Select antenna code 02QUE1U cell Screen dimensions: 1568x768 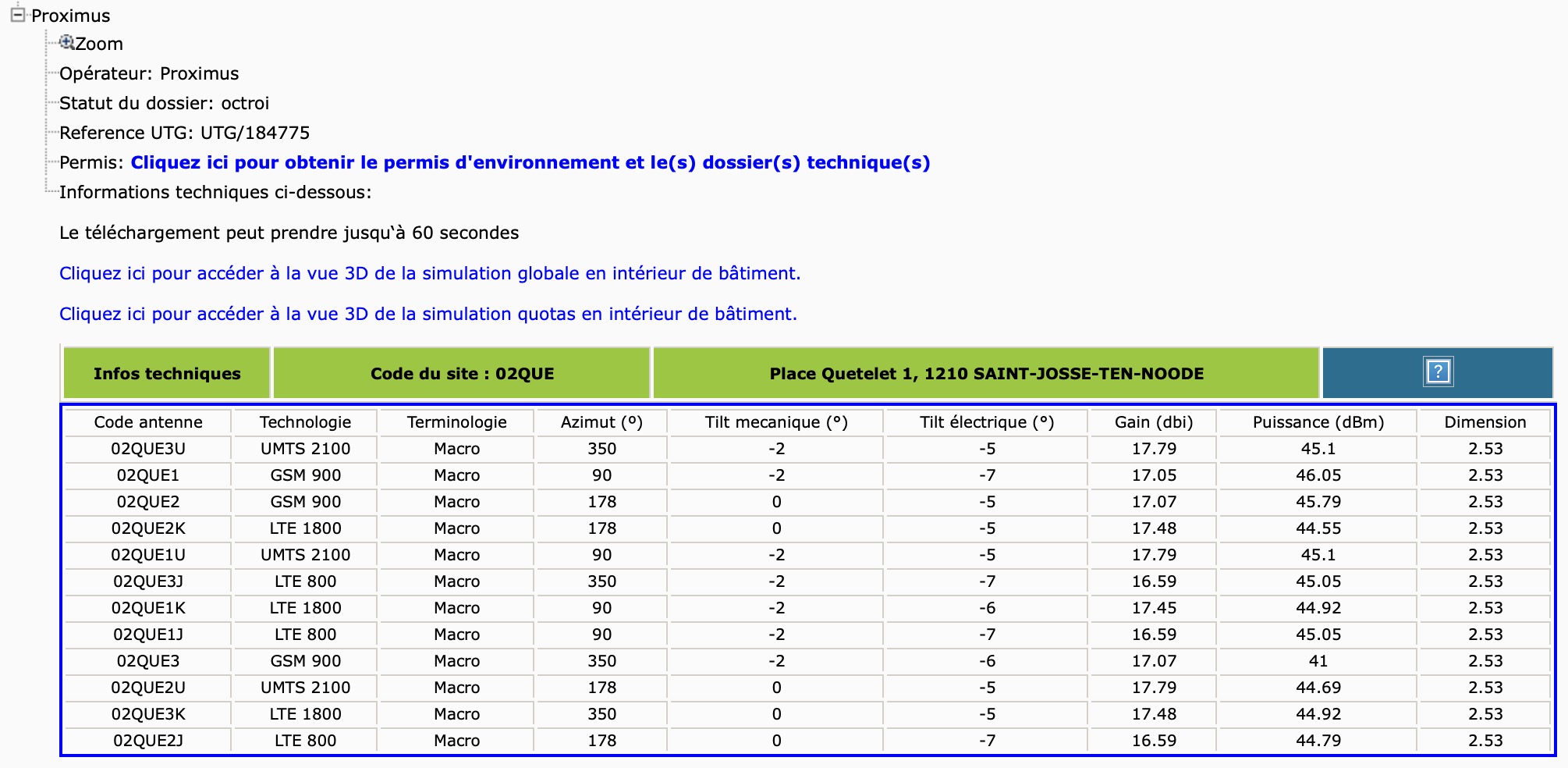(x=148, y=555)
